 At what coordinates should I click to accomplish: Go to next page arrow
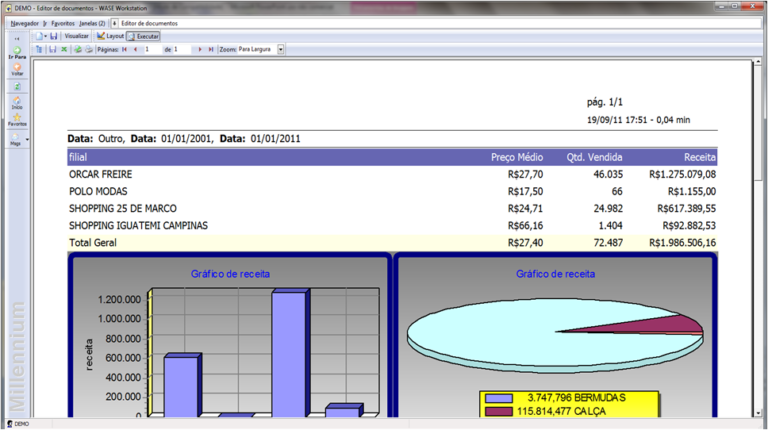pos(200,49)
